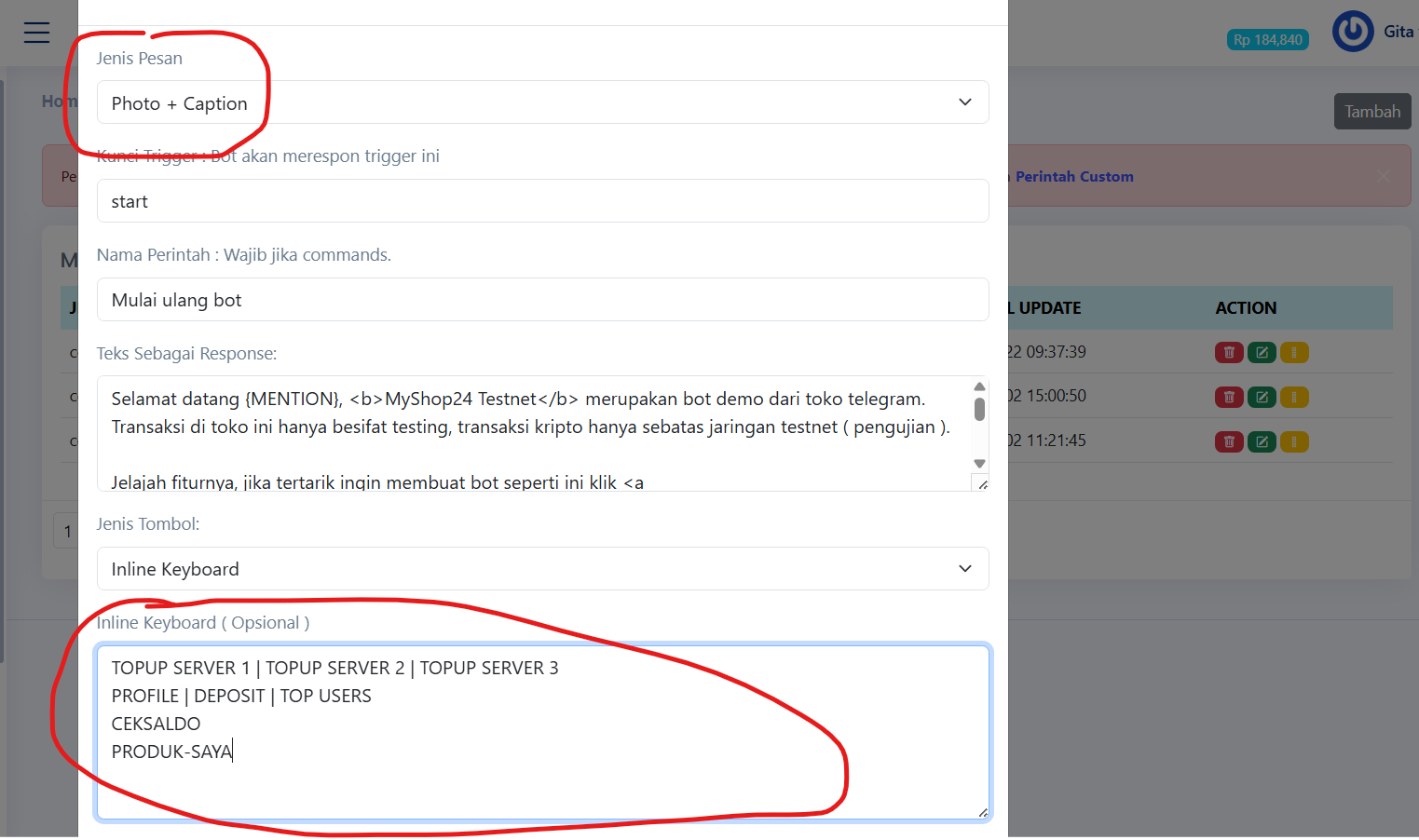Delete the command updated at 09:37:39
The height and width of the screenshot is (840, 1419).
[1228, 353]
